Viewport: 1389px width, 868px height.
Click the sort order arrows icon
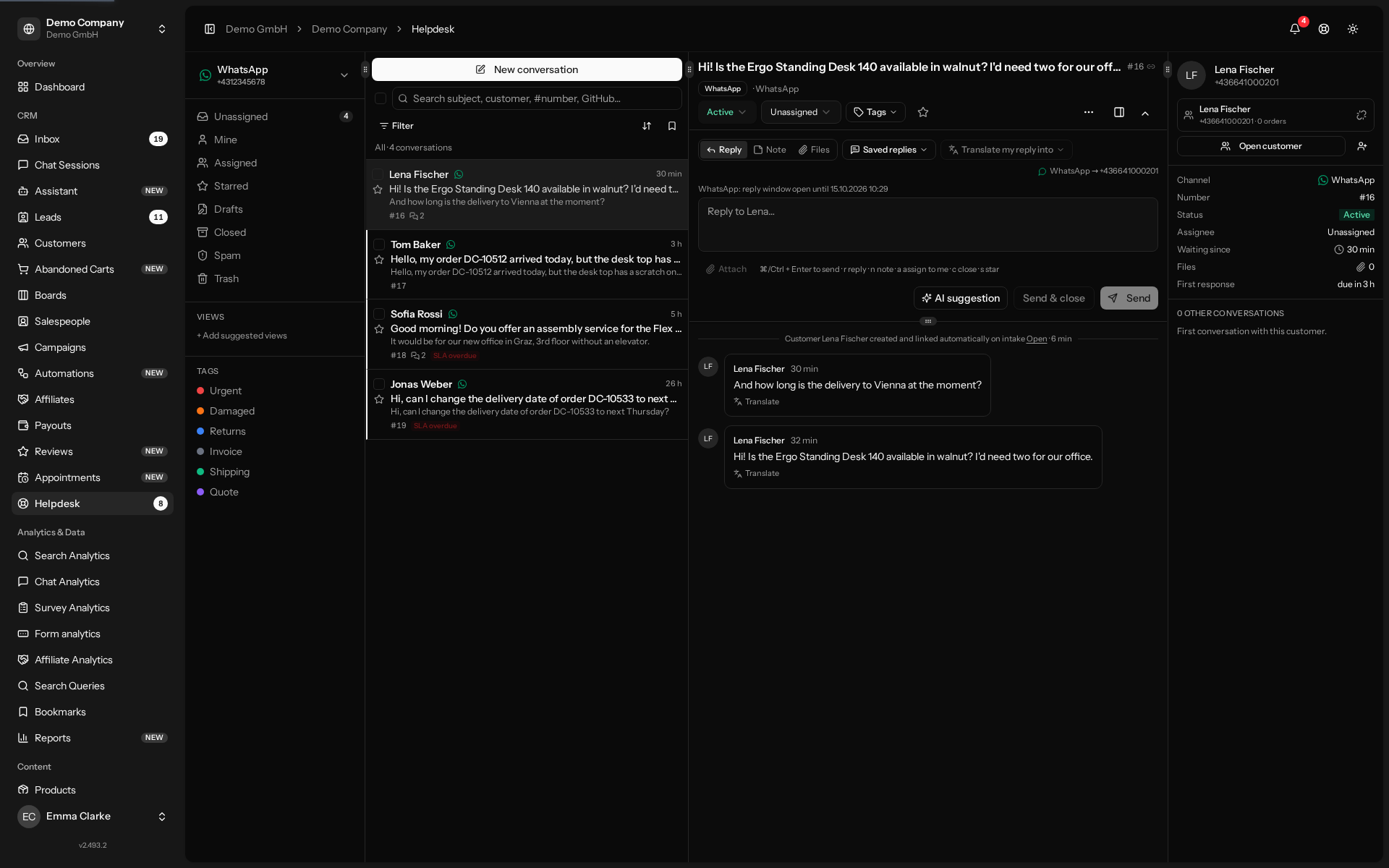pyautogui.click(x=647, y=126)
